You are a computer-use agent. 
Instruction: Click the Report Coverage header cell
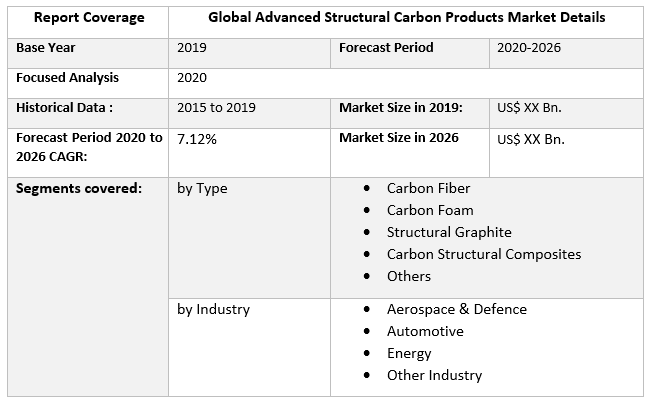(87, 18)
